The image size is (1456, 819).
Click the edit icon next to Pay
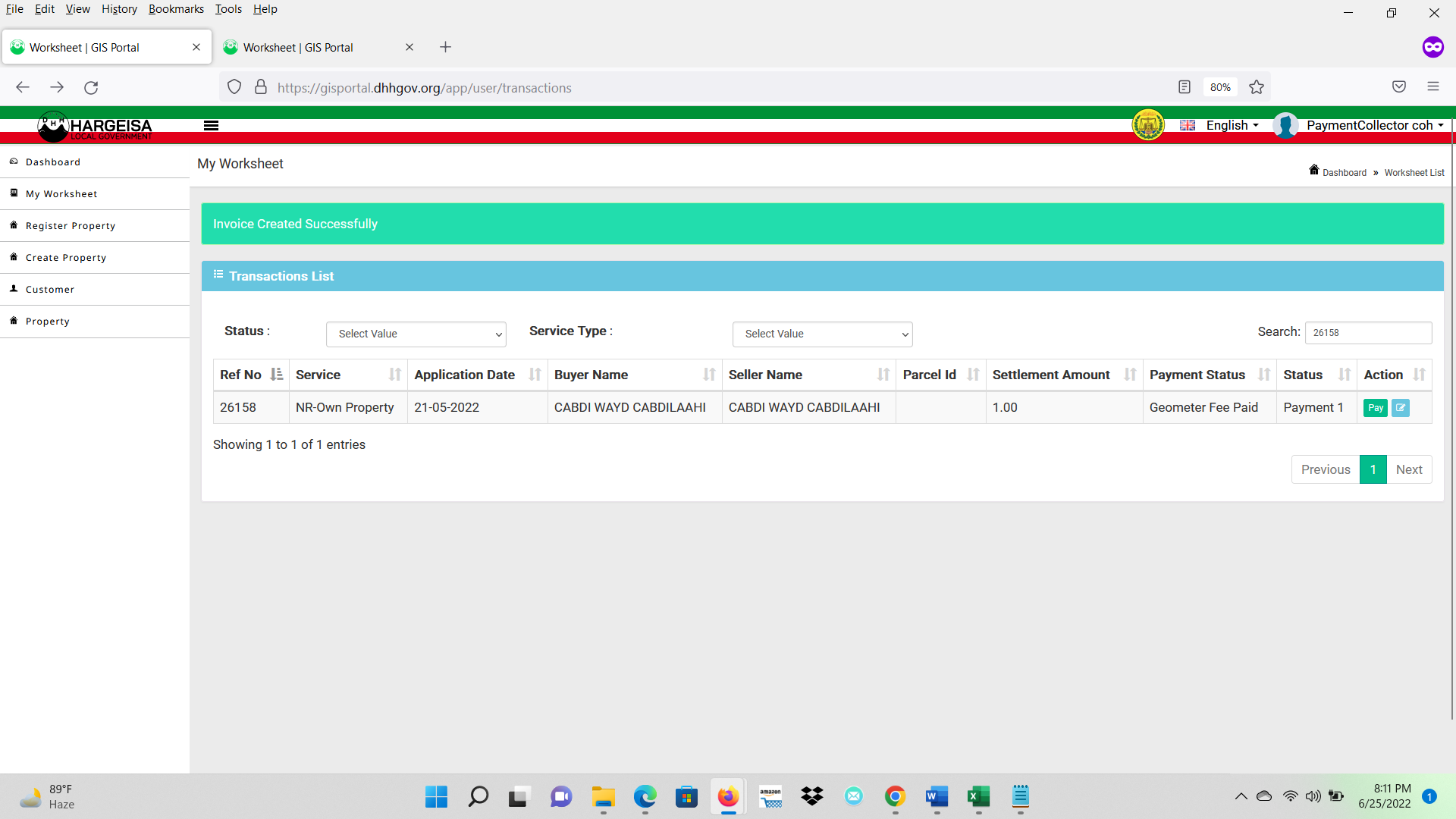coord(1401,408)
